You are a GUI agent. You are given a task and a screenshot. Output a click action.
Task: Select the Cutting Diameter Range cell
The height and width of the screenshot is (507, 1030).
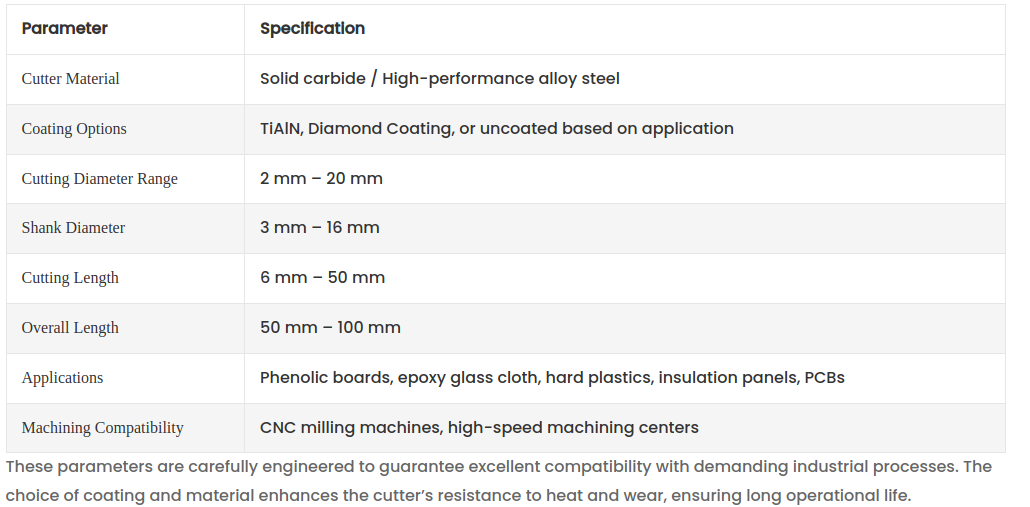(x=100, y=179)
